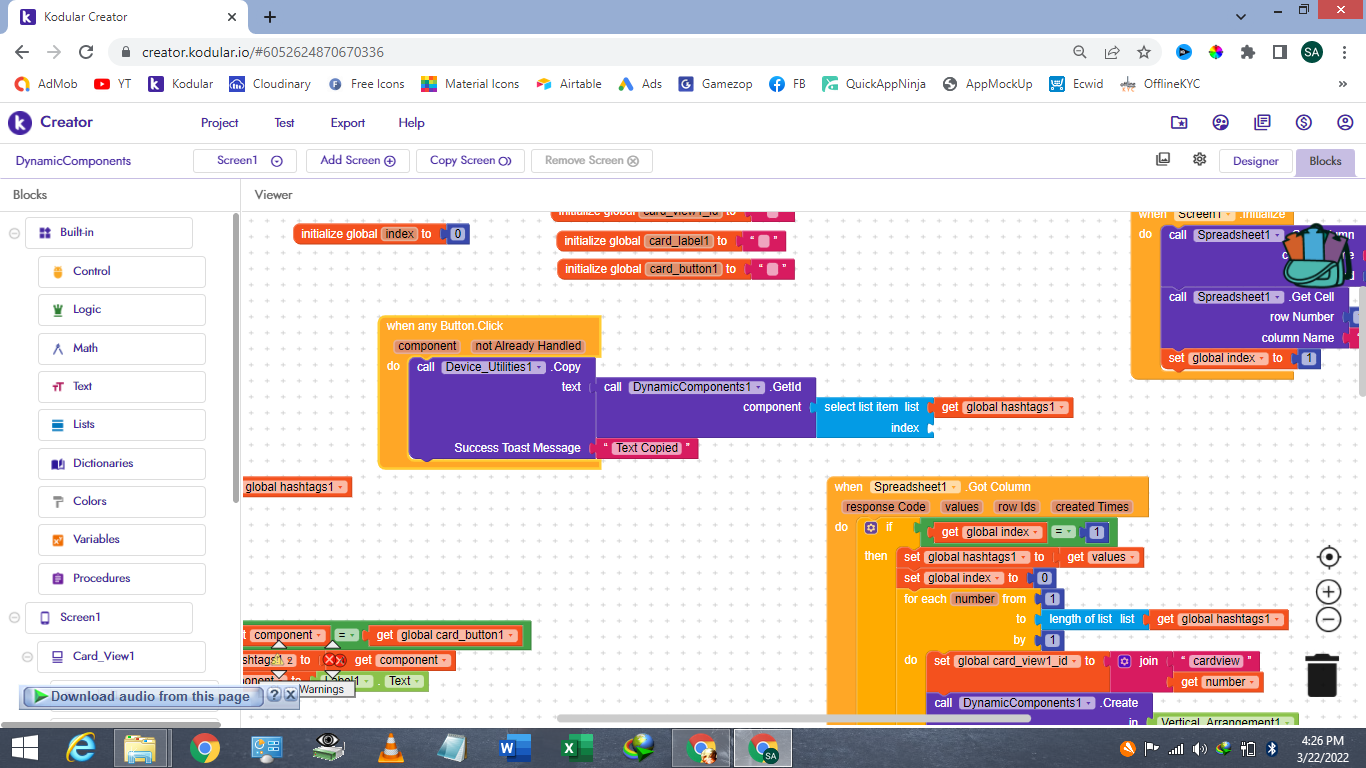Zoom out with the minus icon
The height and width of the screenshot is (768, 1366).
pyautogui.click(x=1328, y=619)
